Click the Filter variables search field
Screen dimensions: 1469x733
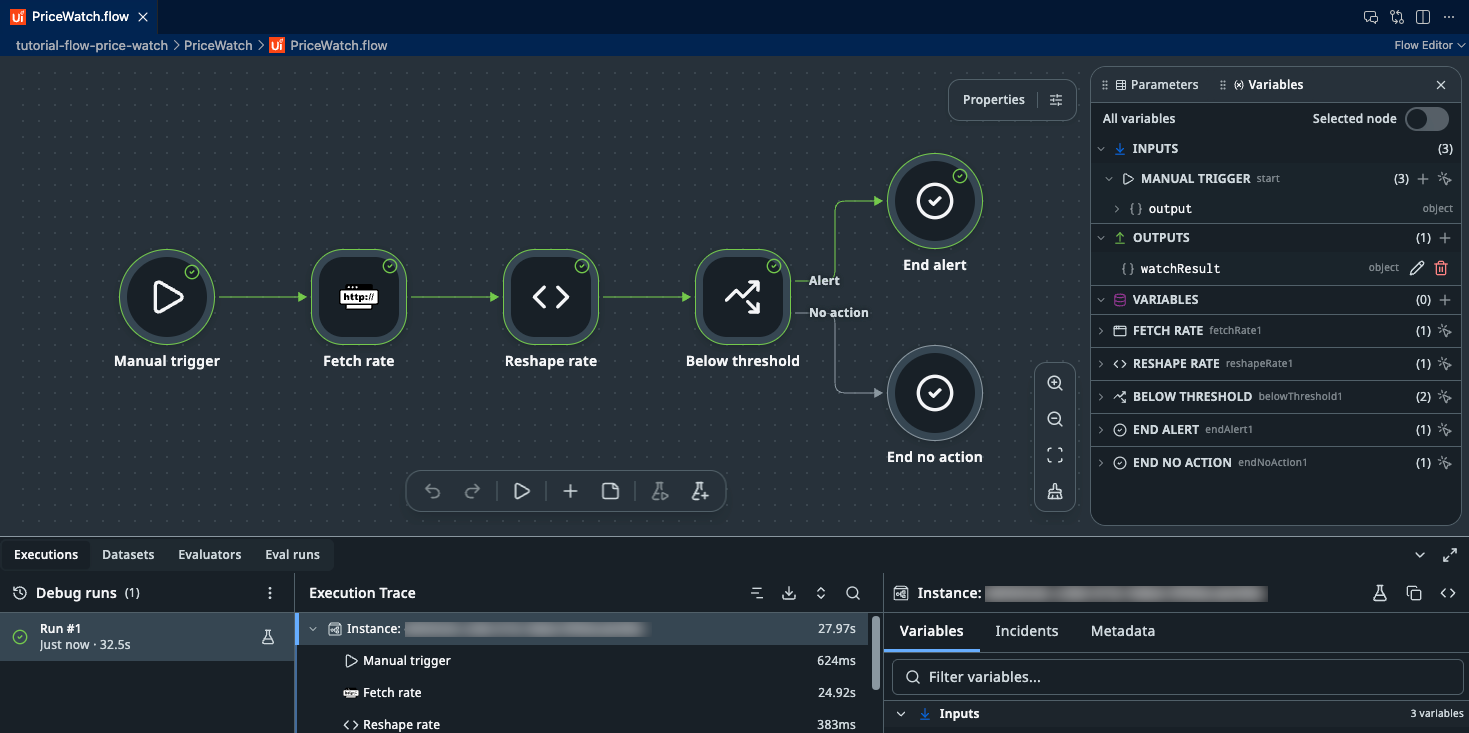[1178, 677]
